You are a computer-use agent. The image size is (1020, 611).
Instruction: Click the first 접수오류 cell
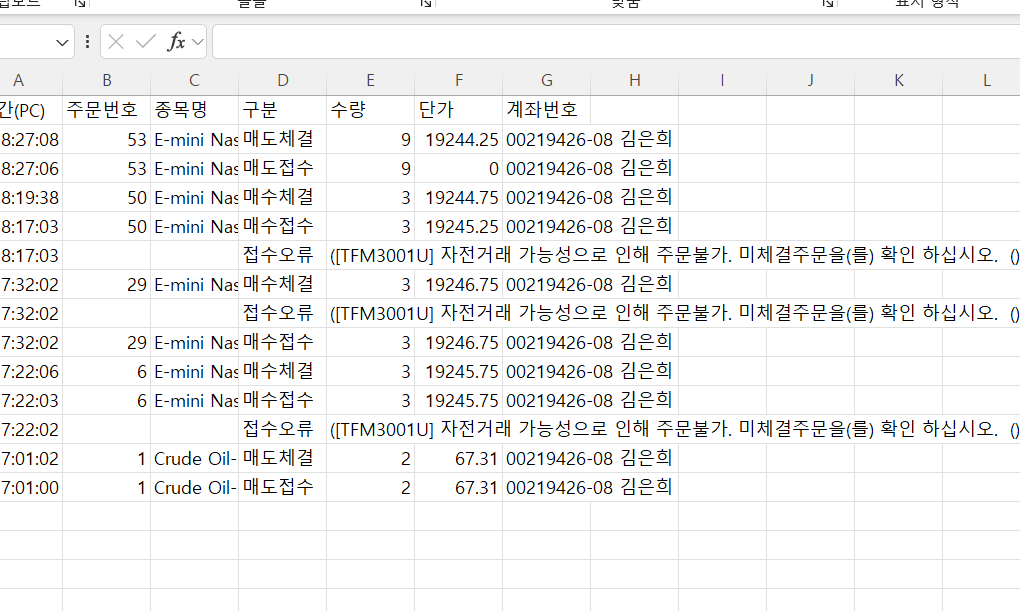point(282,255)
